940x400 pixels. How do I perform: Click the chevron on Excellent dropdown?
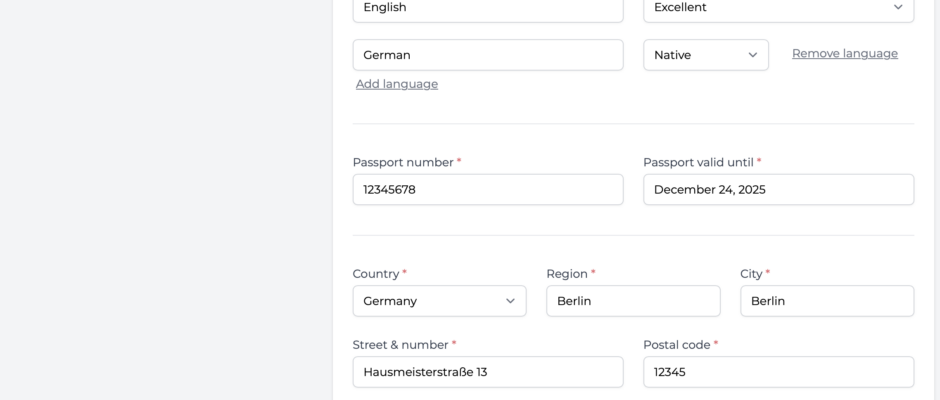pos(897,7)
